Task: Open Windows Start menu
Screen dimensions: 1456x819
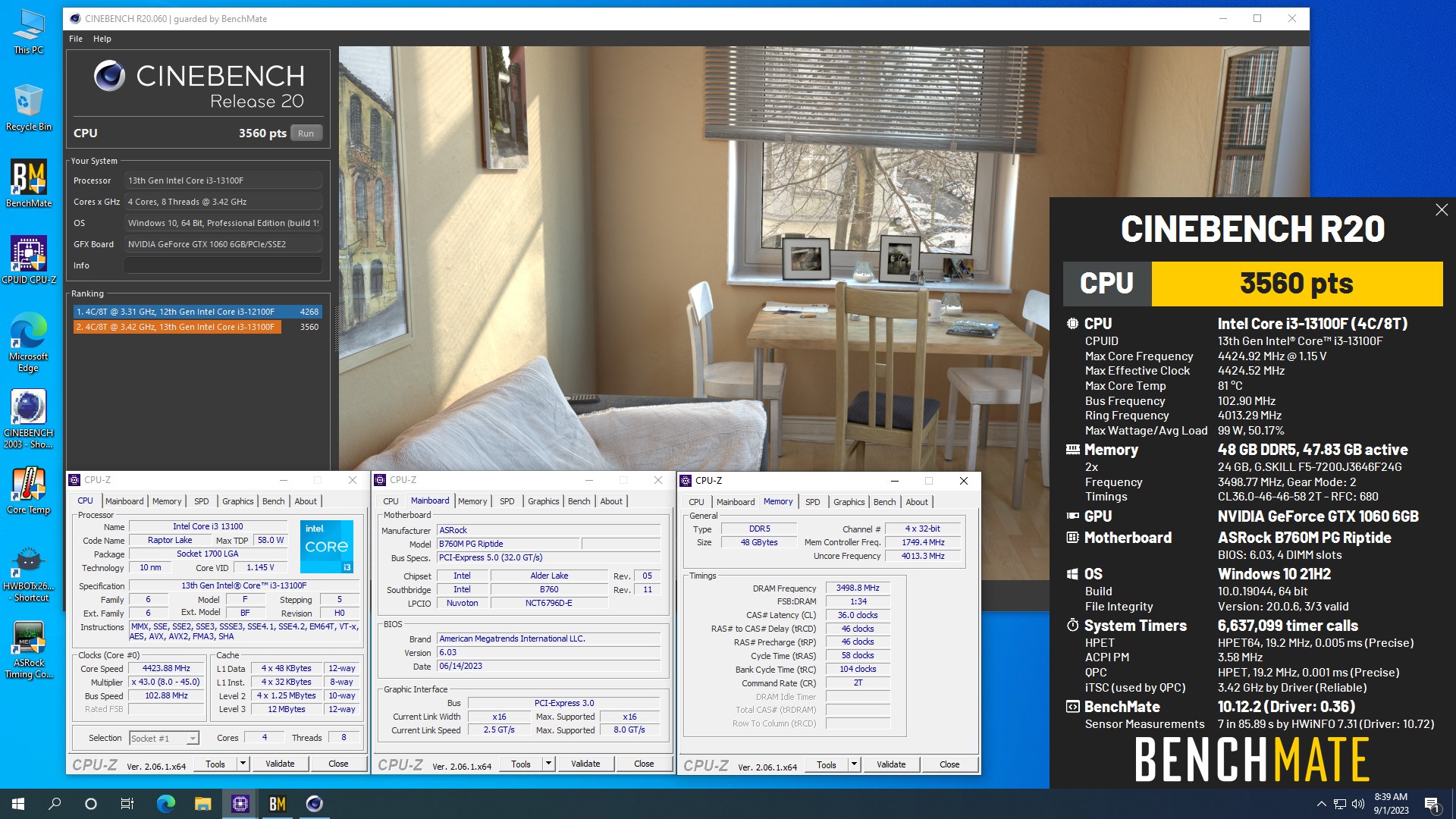Action: click(18, 804)
